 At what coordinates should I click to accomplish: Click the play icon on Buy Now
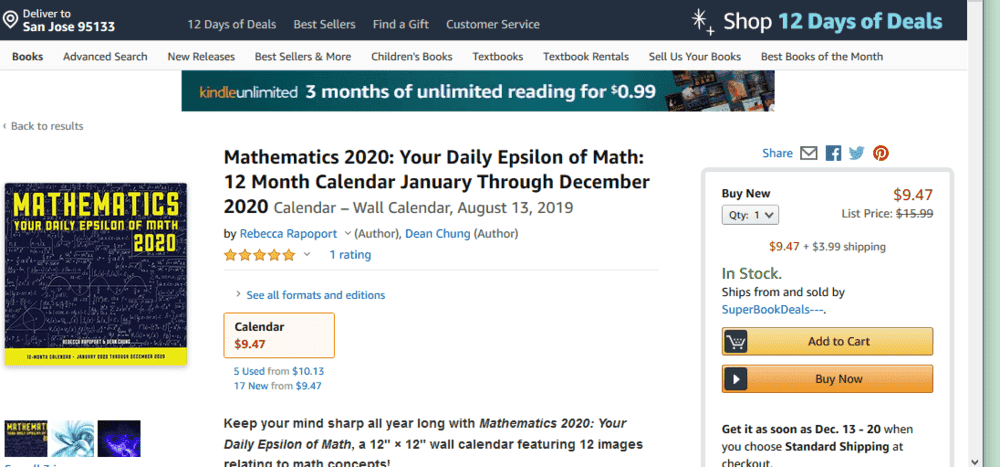pos(737,379)
